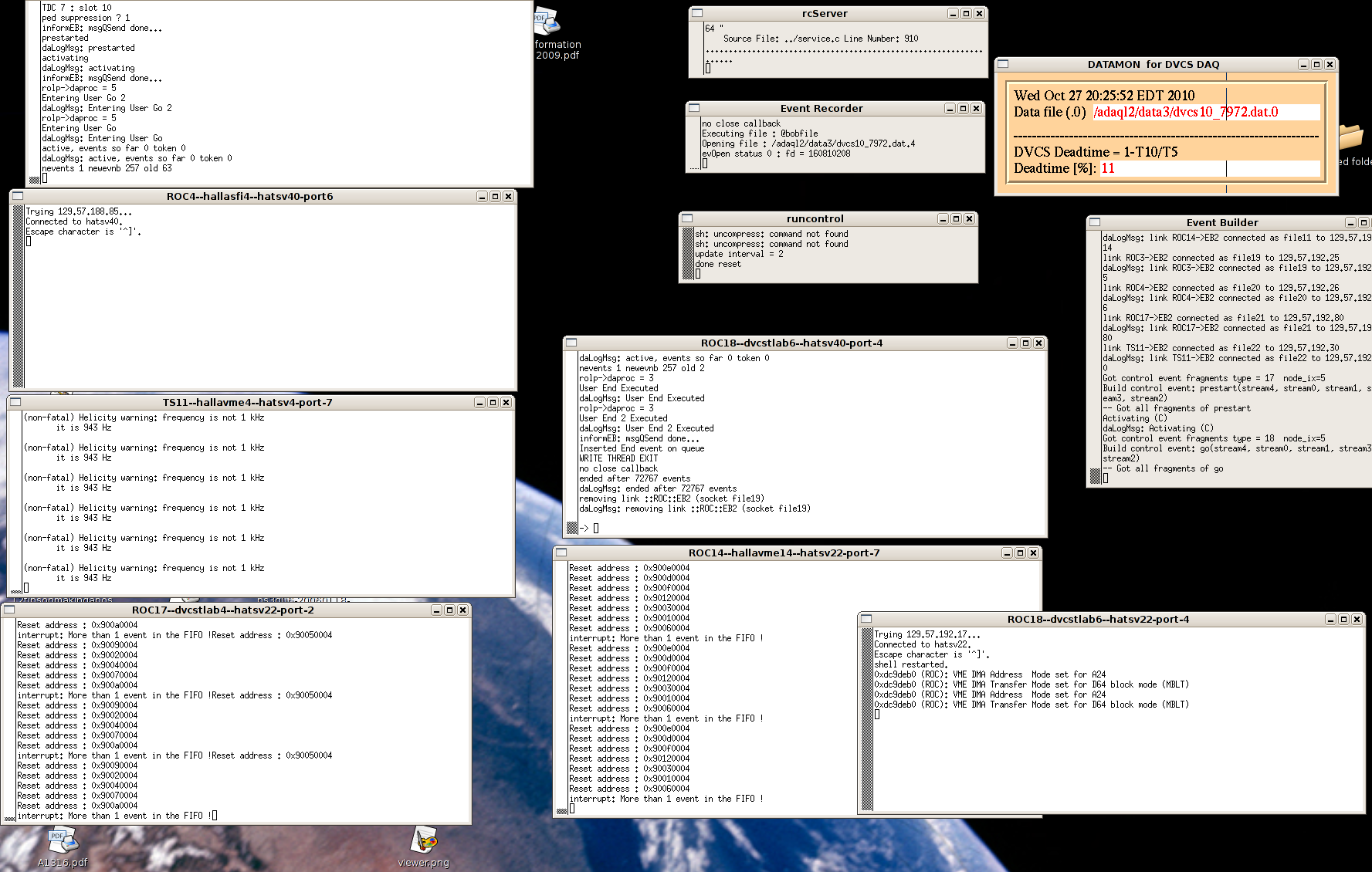The image size is (1372, 872).
Task: Select the folder icon behind DATAMON window
Action: [1351, 137]
